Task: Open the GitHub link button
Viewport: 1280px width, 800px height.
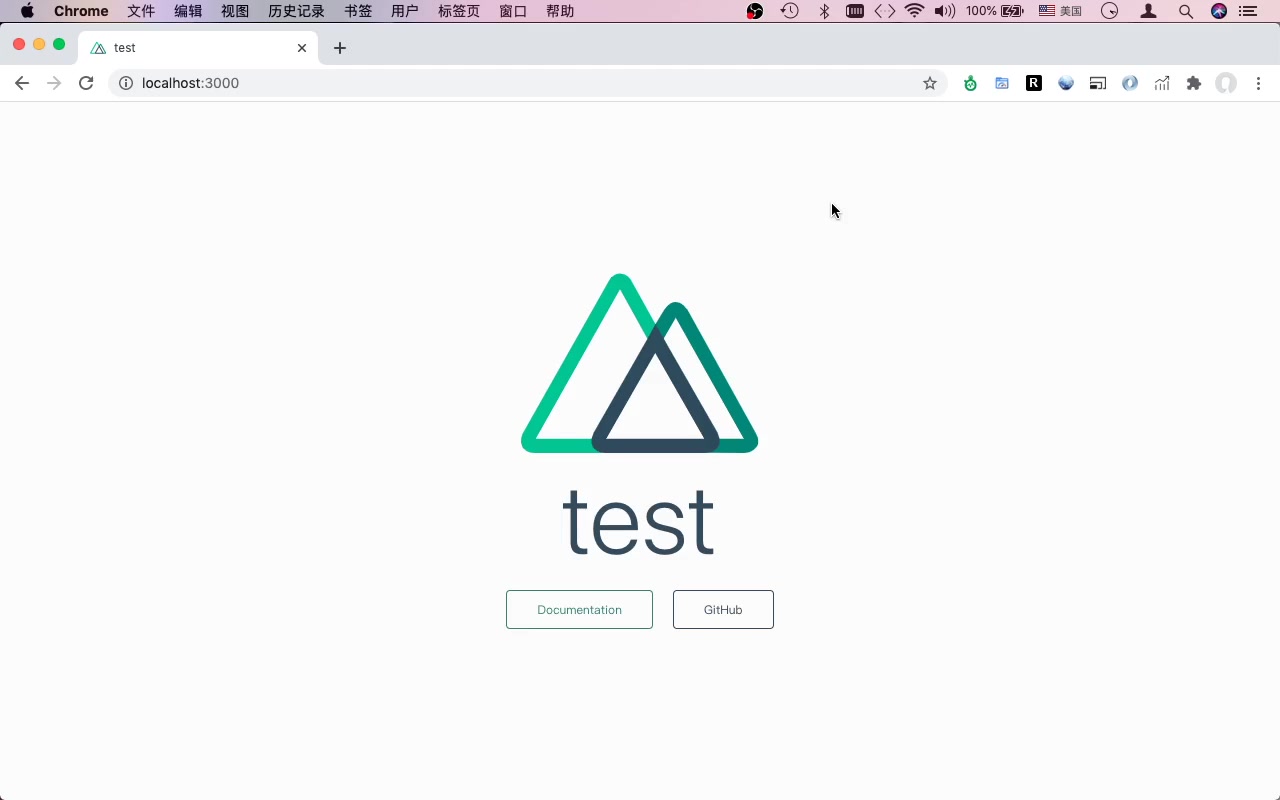Action: pyautogui.click(x=723, y=609)
